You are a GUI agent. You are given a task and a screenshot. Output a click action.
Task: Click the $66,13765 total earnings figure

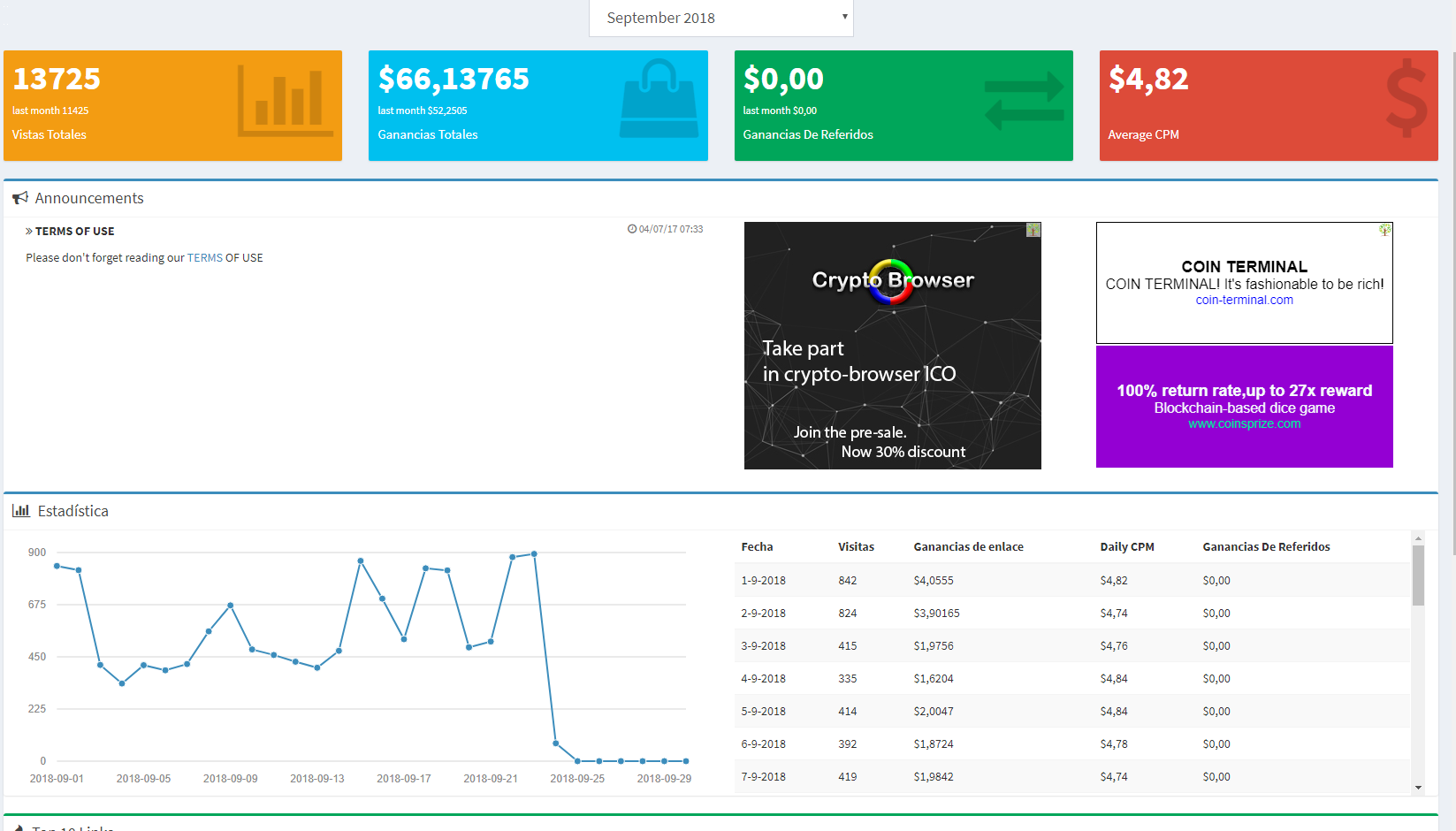click(x=454, y=80)
